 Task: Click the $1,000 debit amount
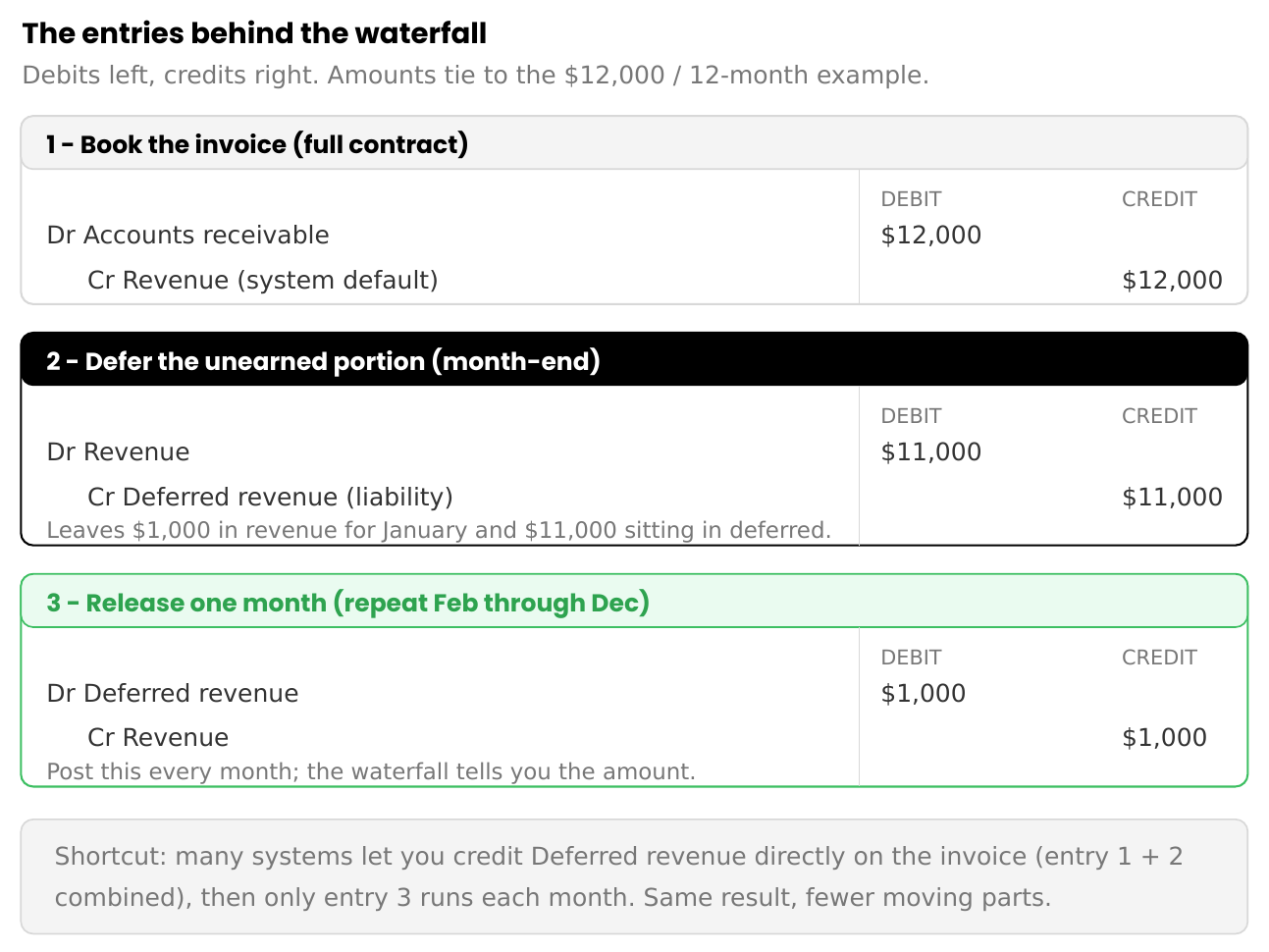pos(924,693)
